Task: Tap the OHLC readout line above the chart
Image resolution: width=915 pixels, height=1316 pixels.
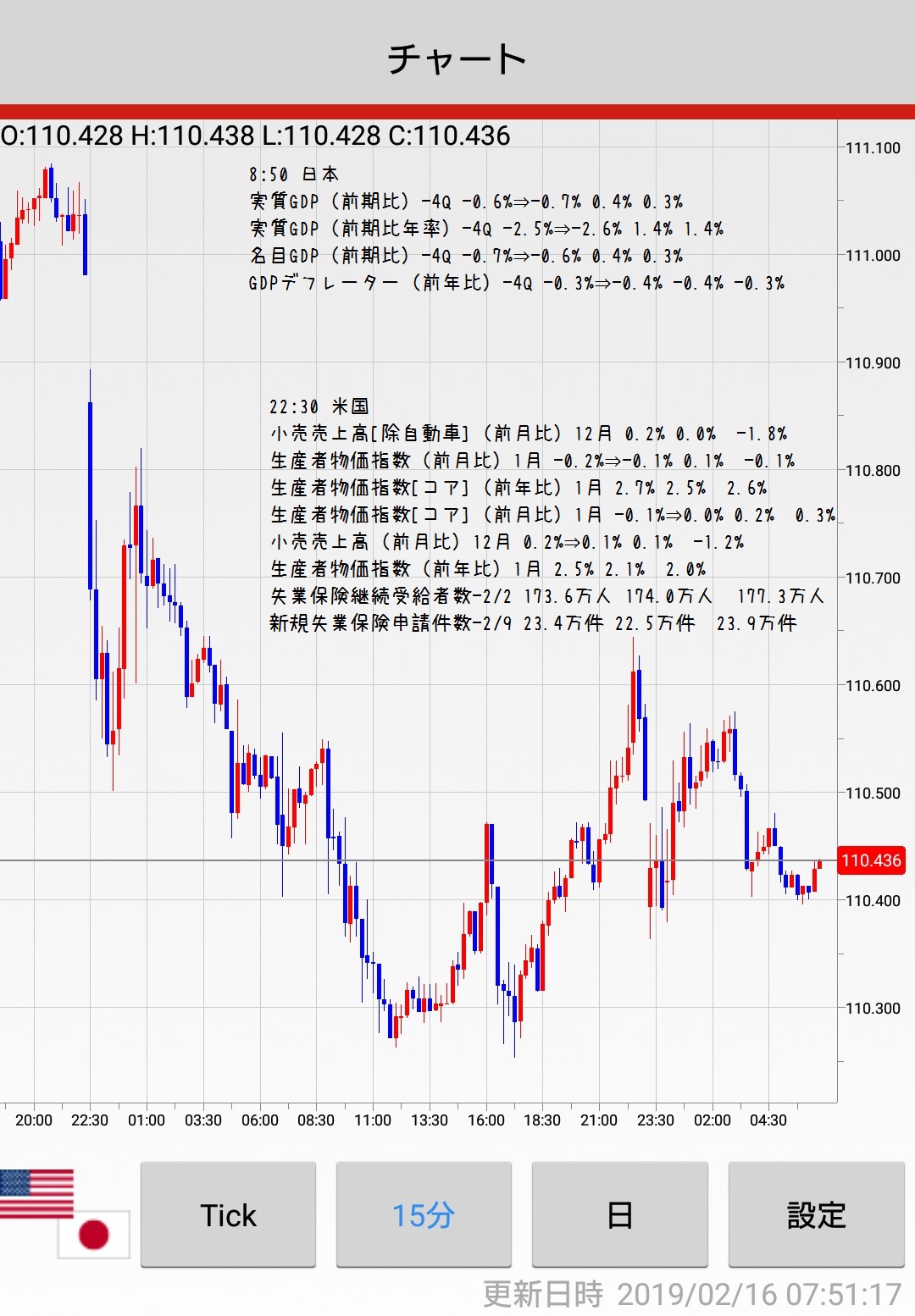Action: point(256,135)
